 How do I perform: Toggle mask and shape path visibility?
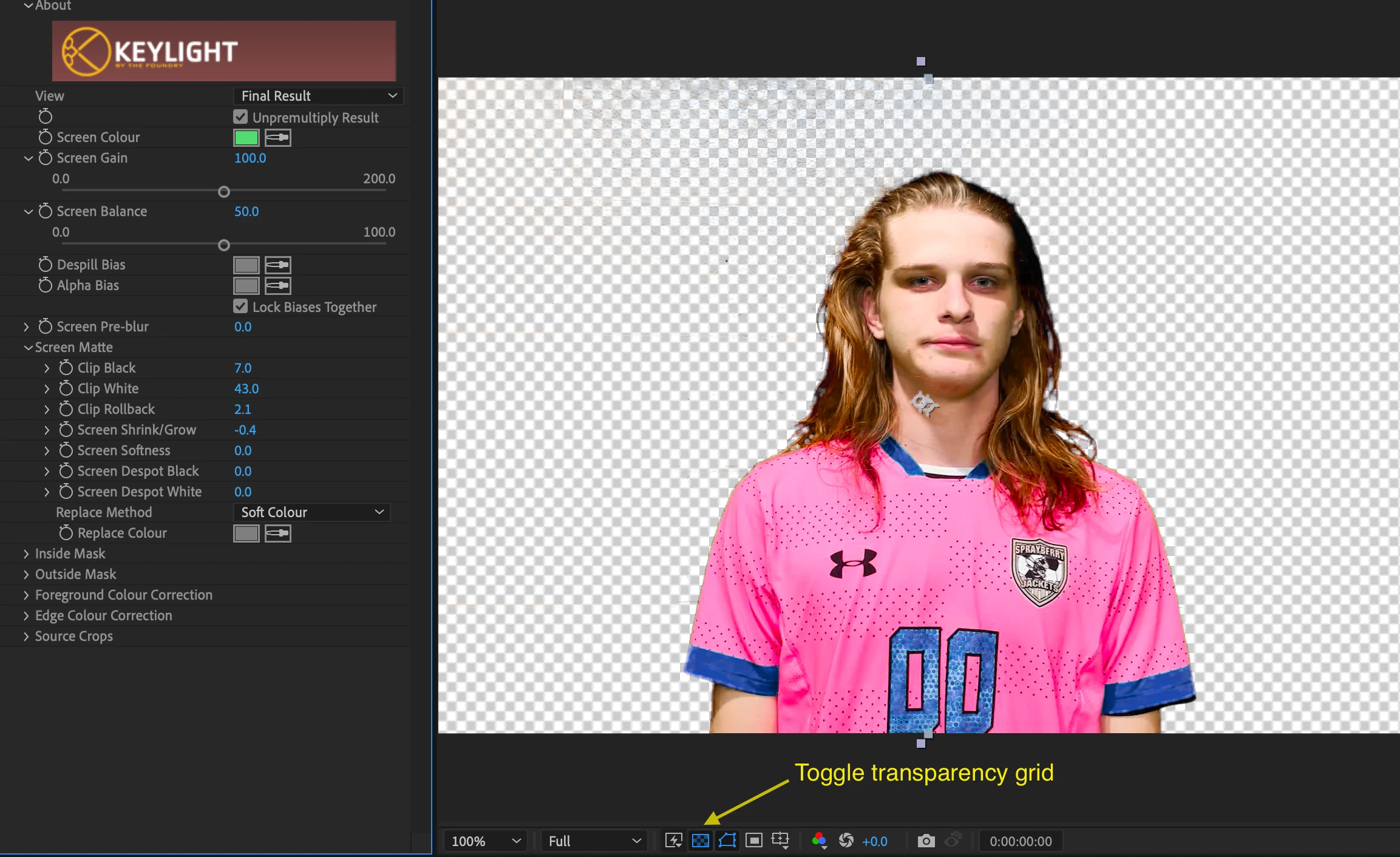tap(727, 841)
